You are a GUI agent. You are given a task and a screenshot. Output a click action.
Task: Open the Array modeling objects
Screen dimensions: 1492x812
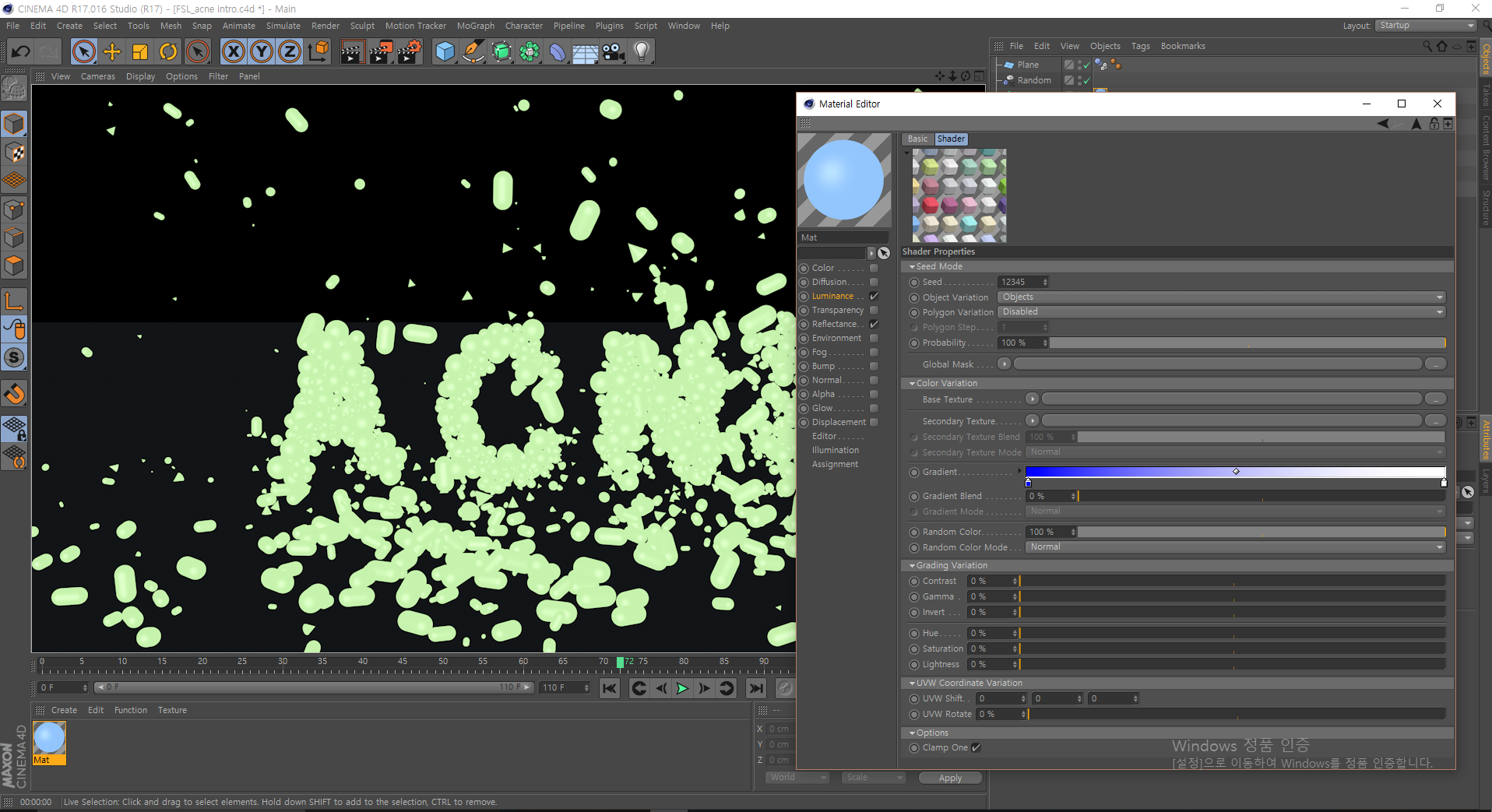point(530,52)
